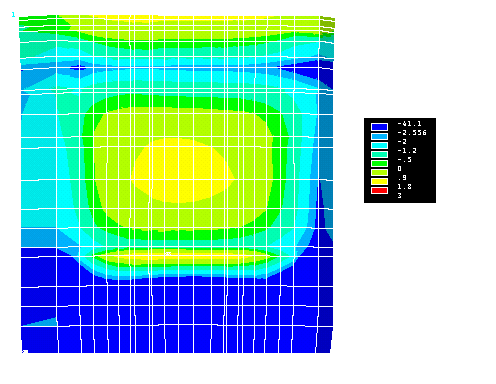Select the light blue legend swatch
This screenshot has height=384, width=496.
(379, 136)
